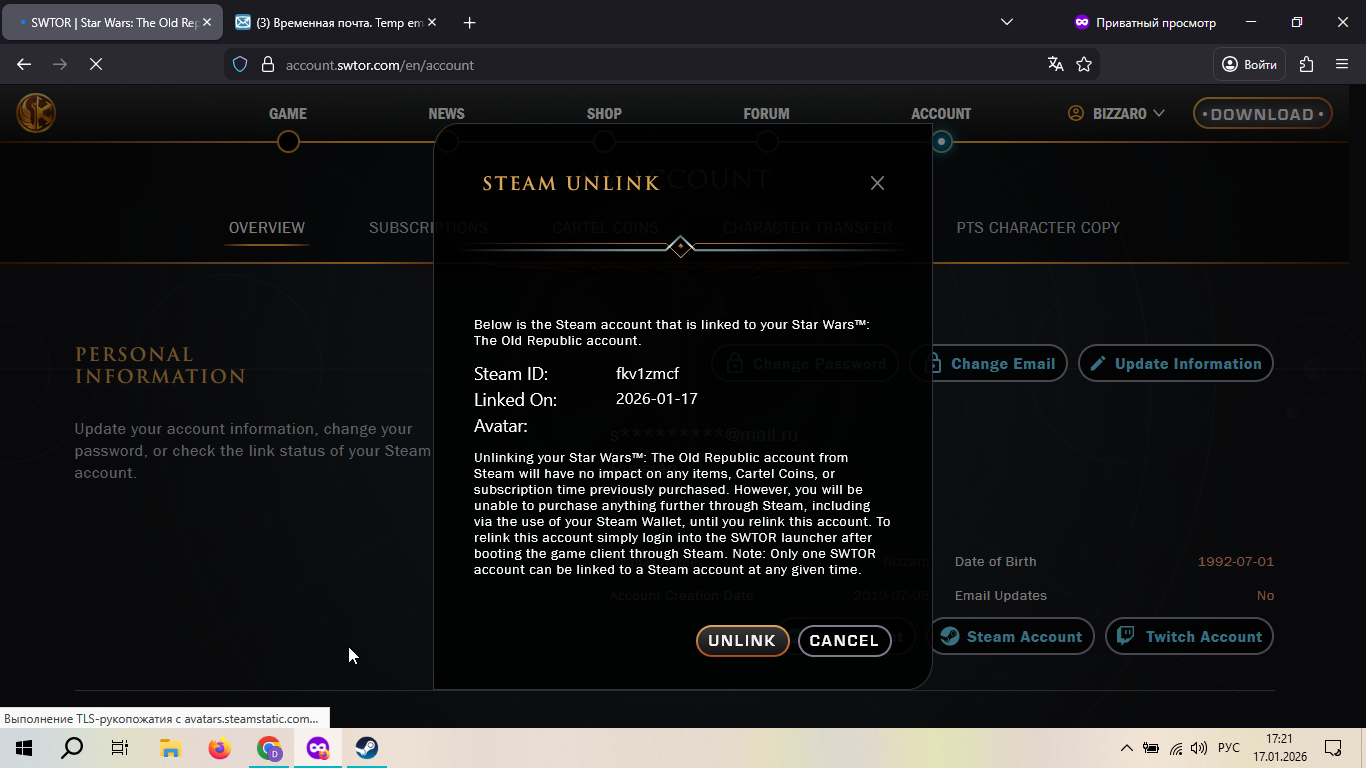Viewport: 1366px width, 768px height.
Task: Close the SWTOR browser tab
Action: [x=207, y=22]
